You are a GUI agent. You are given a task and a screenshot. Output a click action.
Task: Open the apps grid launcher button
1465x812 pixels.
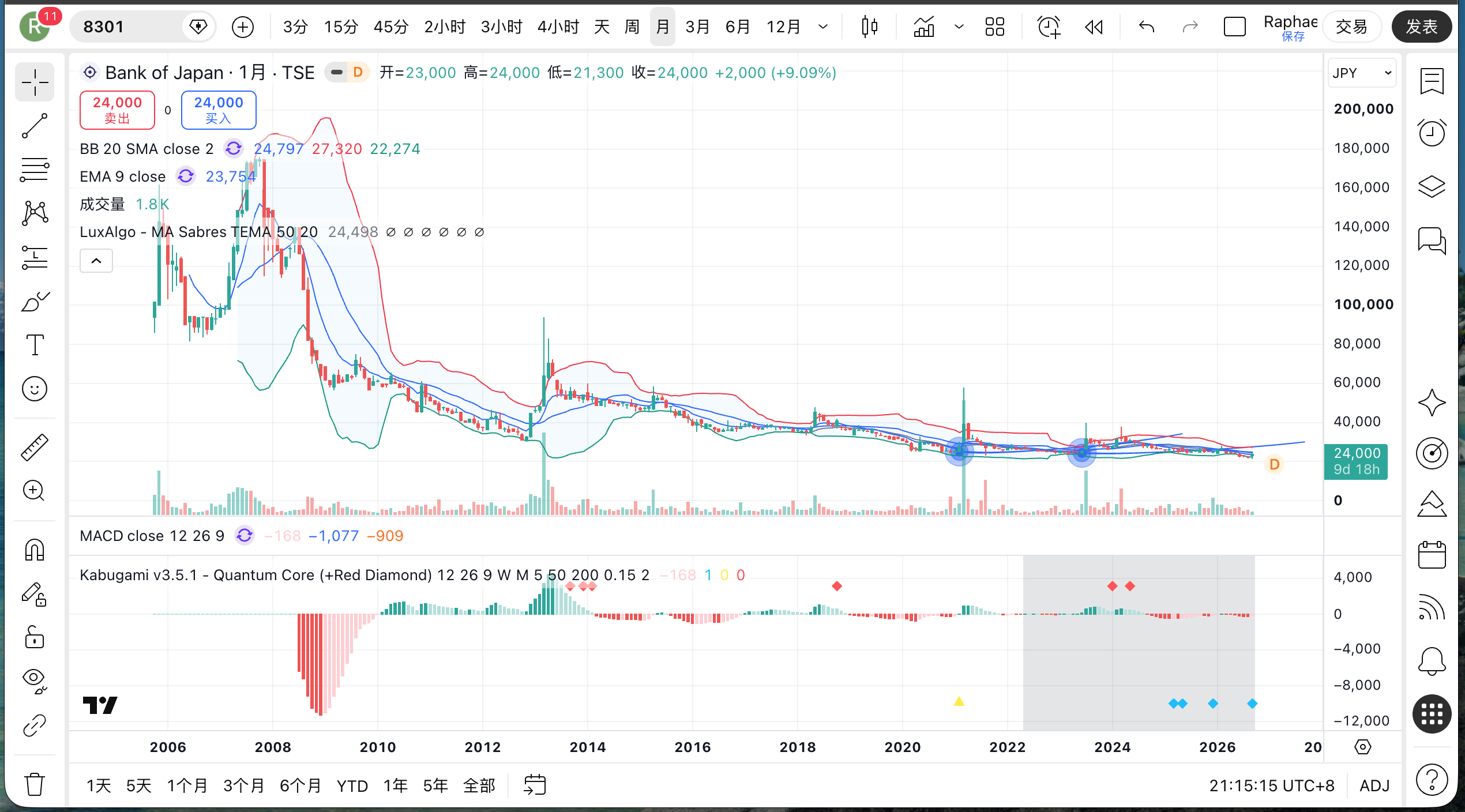point(1432,714)
